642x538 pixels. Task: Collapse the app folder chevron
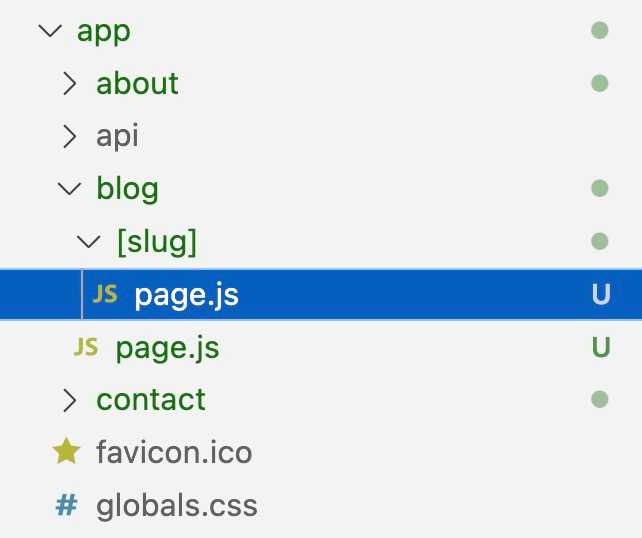(48, 31)
